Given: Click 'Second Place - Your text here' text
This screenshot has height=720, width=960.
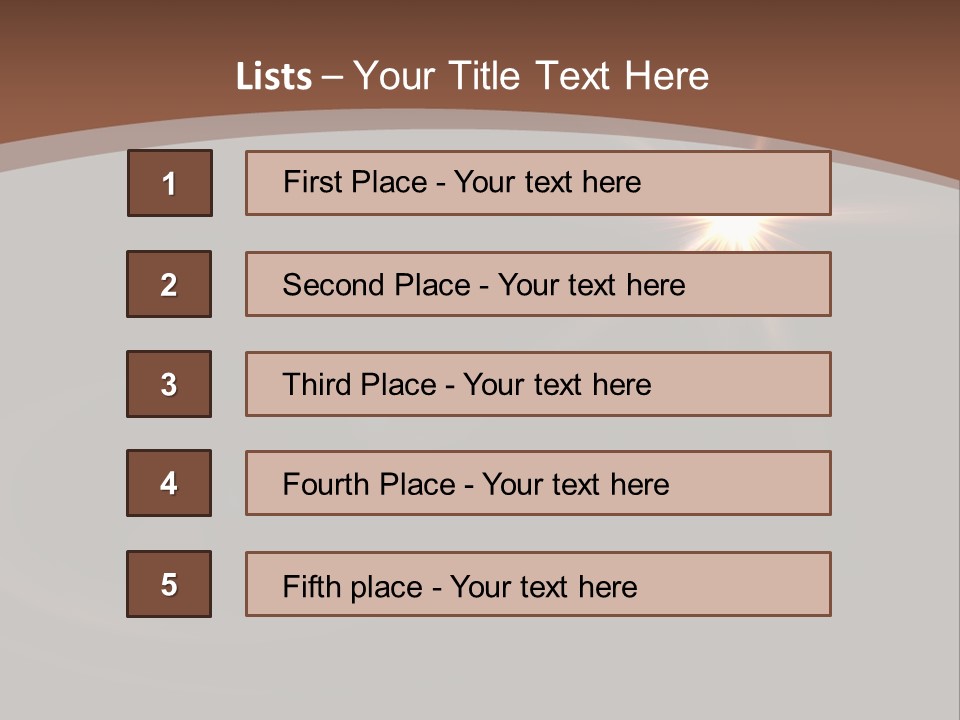Looking at the screenshot, I should [484, 285].
